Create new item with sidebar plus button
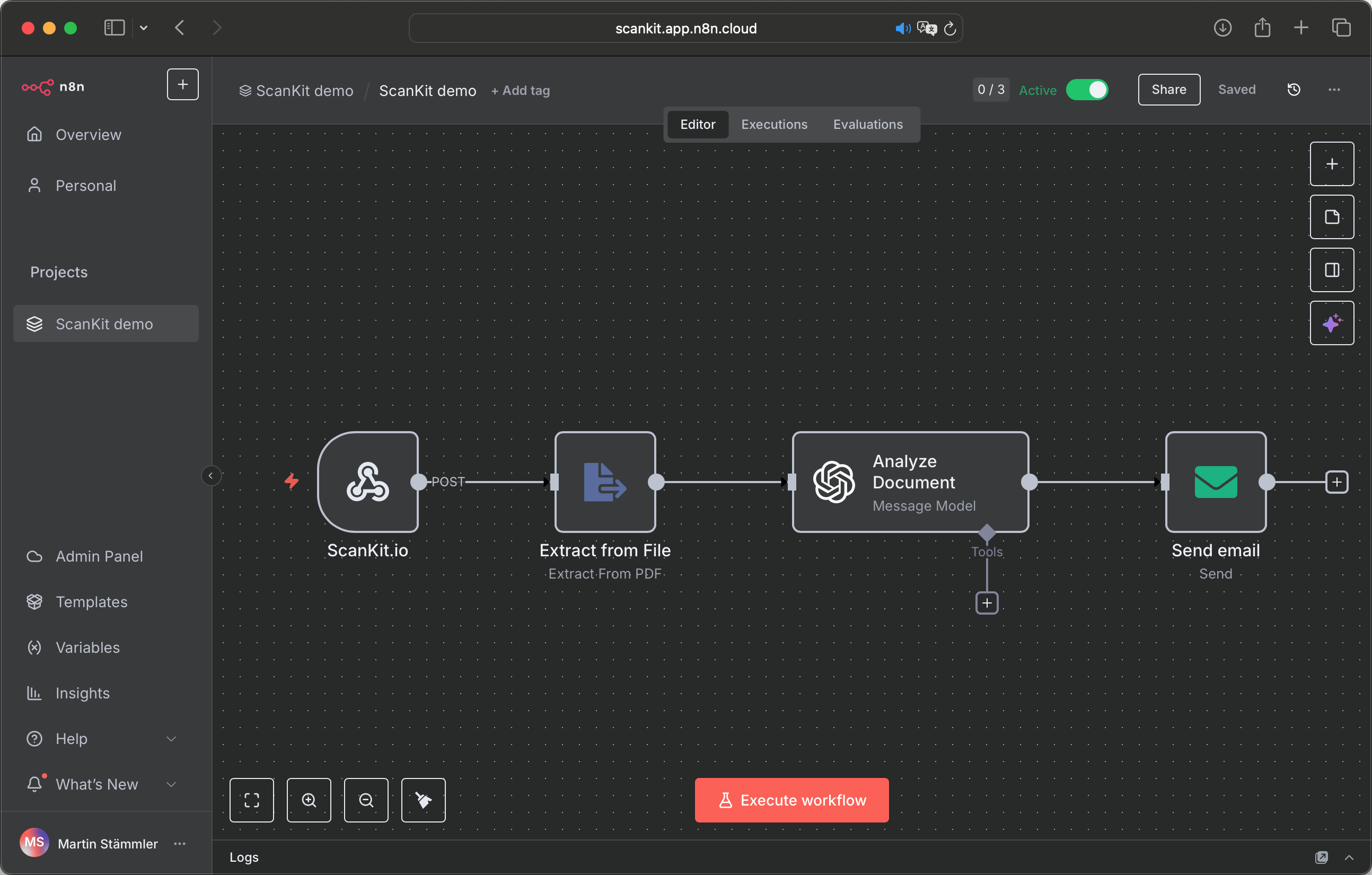This screenshot has height=875, width=1372. pyautogui.click(x=182, y=84)
